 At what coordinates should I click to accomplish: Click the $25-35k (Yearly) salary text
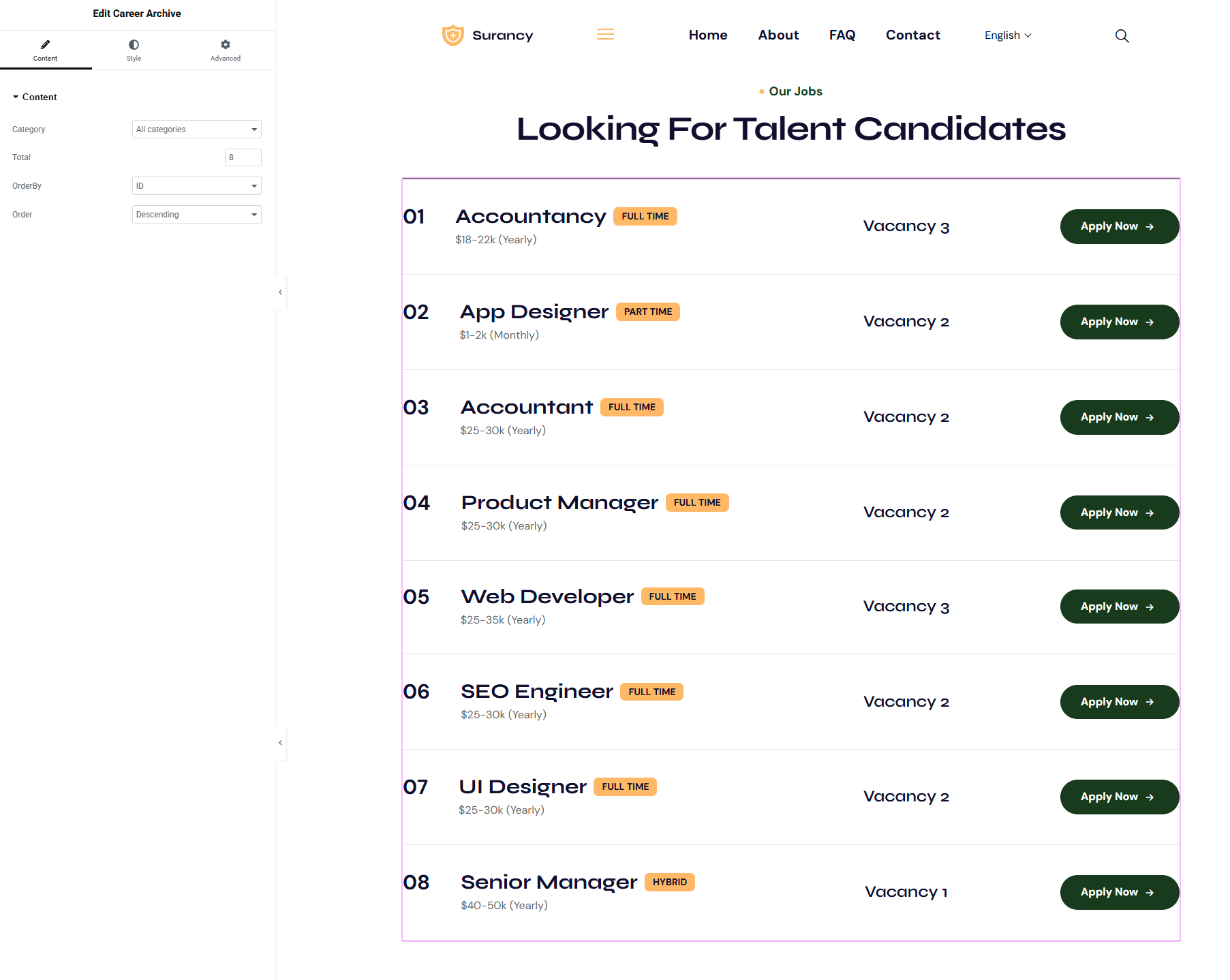[x=503, y=620]
